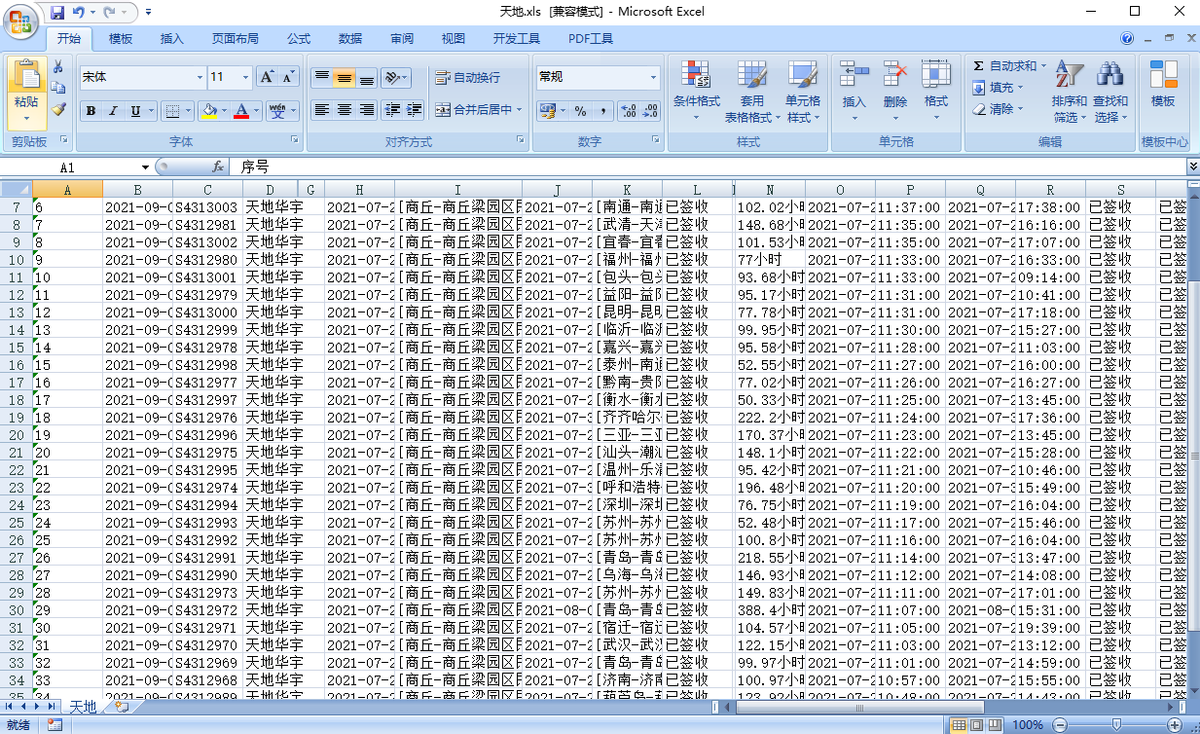This screenshot has height=734, width=1200.
Task: Save workbook from the quick access toolbar
Action: coord(57,12)
